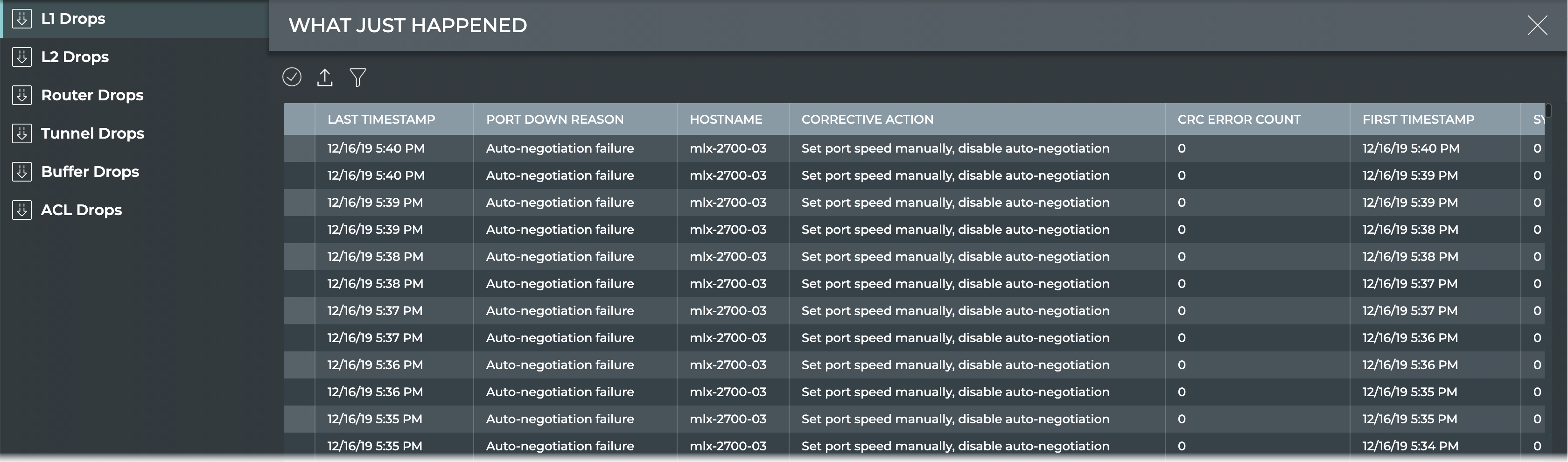This screenshot has width=1568, height=462.
Task: Click the L2 Drops sidebar icon
Action: pyautogui.click(x=22, y=57)
